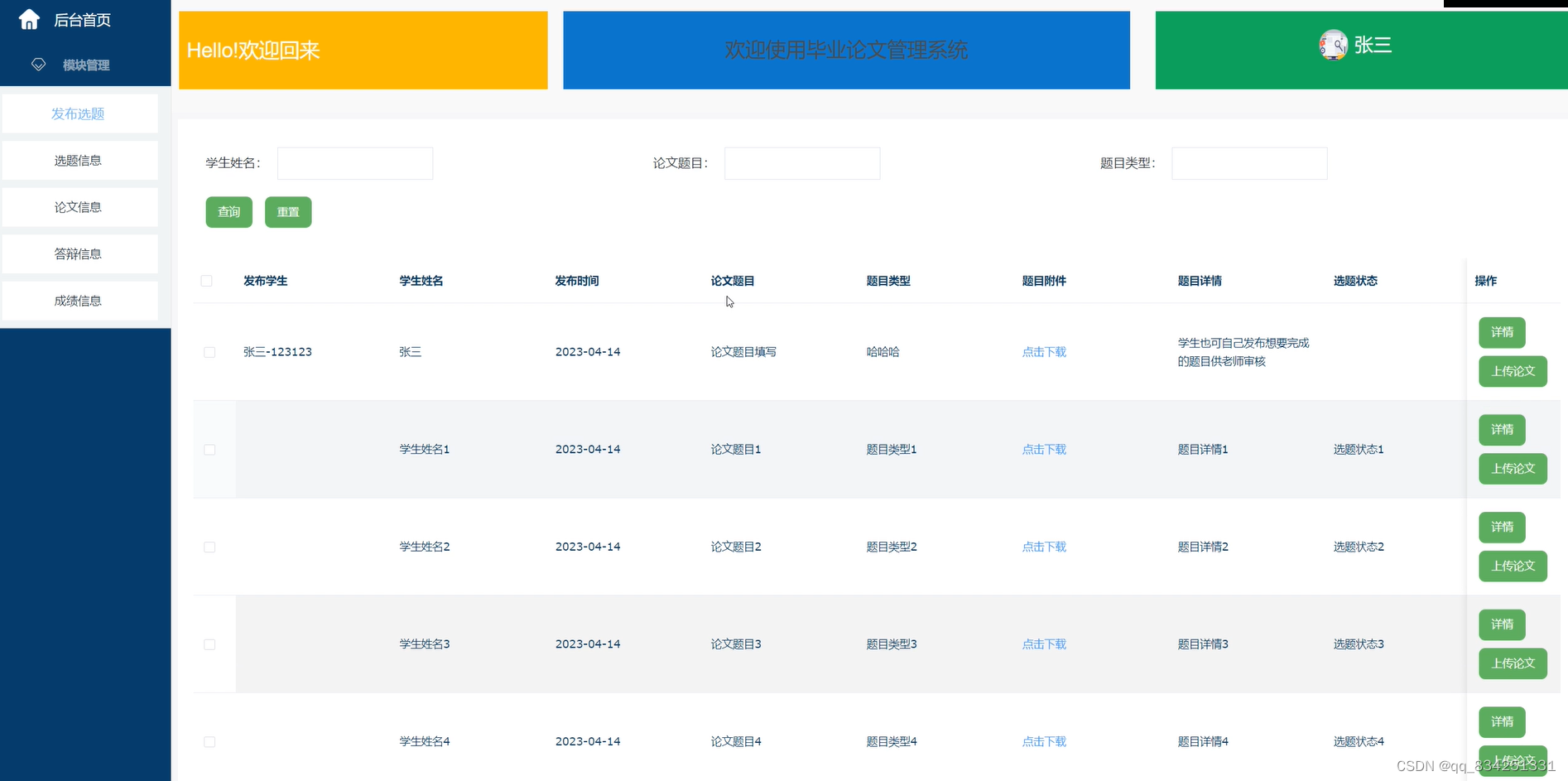
Task: Toggle the select-all checkbox in table header
Action: pos(206,281)
